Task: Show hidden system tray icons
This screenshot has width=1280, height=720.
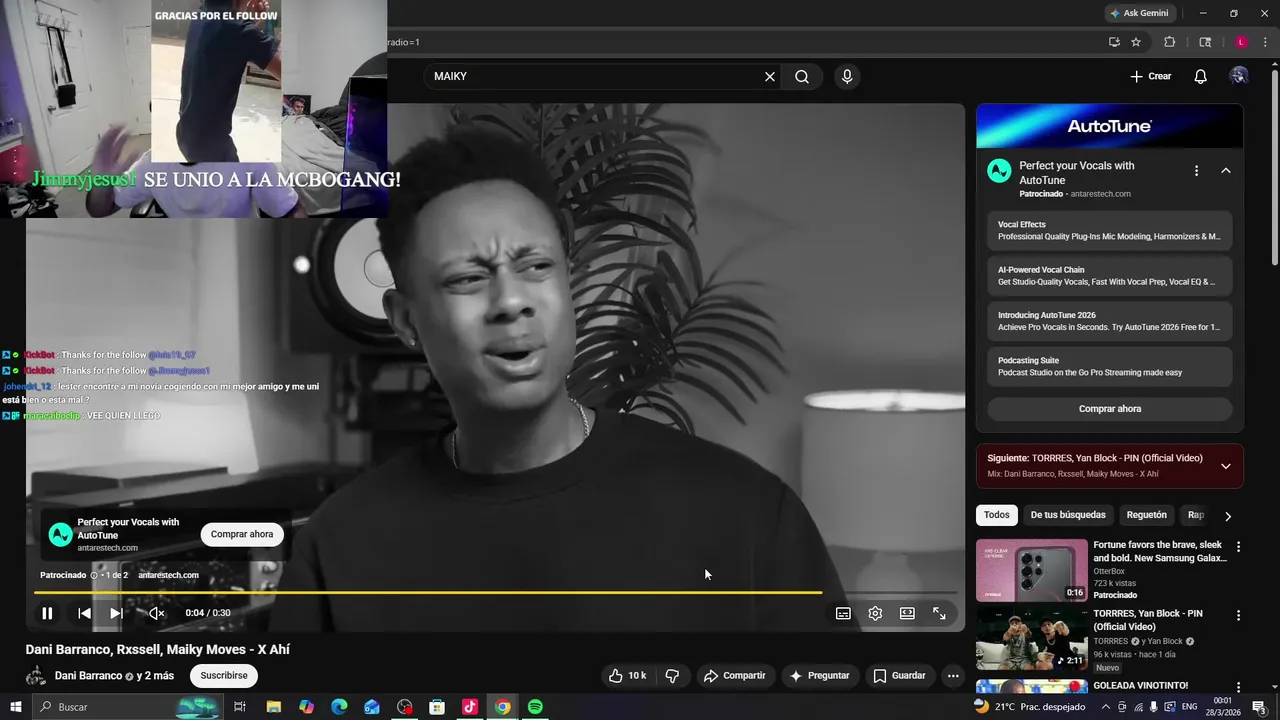Action: pos(1106,707)
